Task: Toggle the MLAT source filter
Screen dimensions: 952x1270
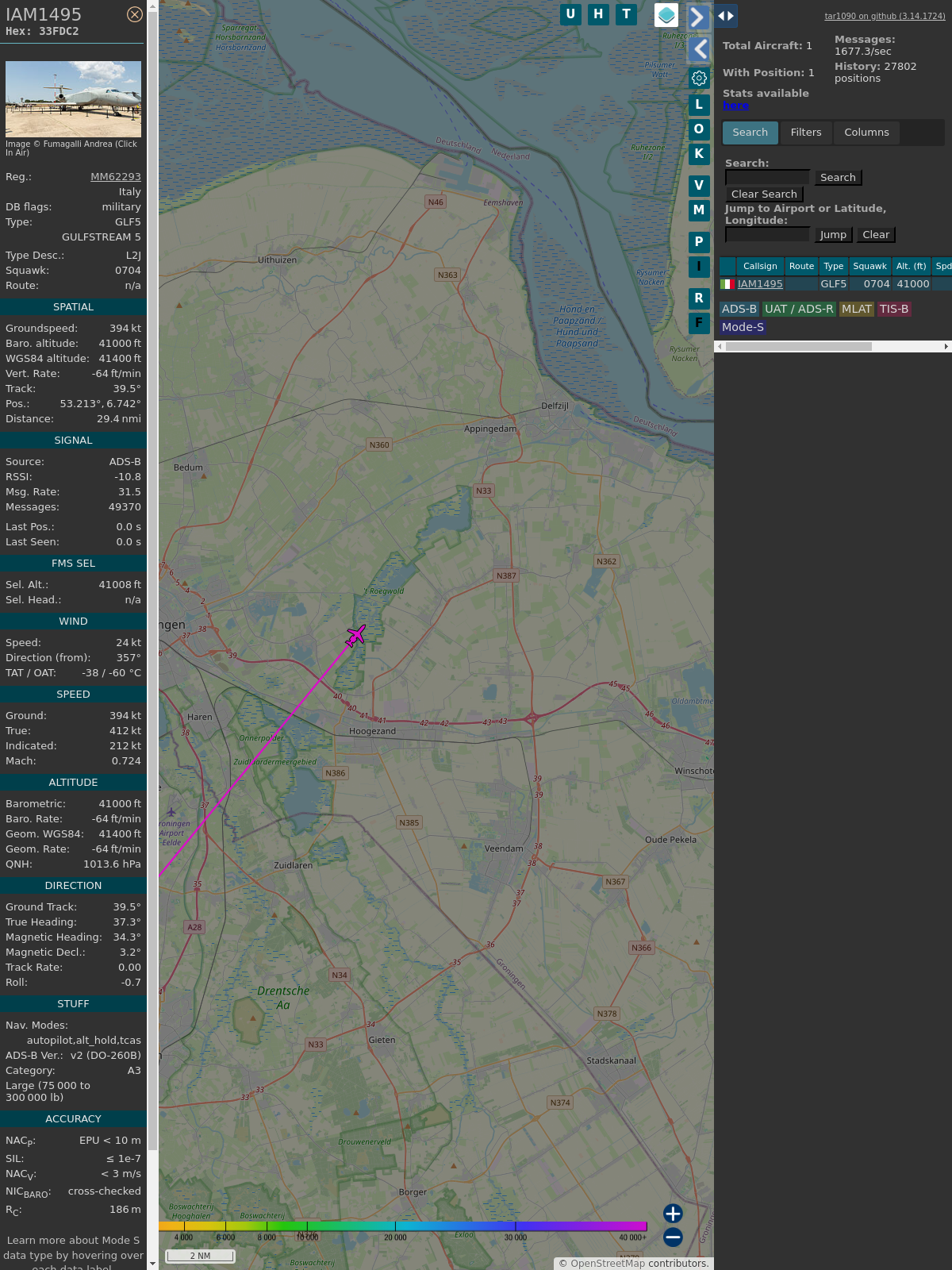Action: click(x=856, y=309)
